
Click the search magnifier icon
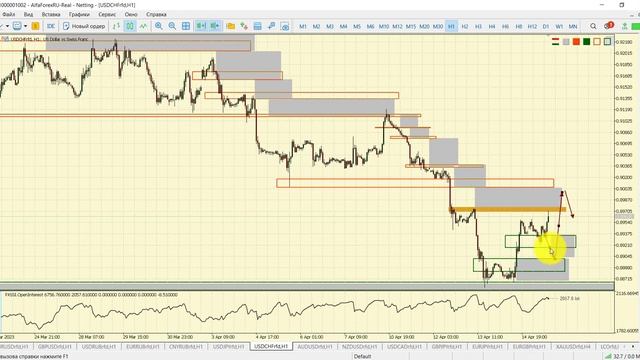coord(593,26)
